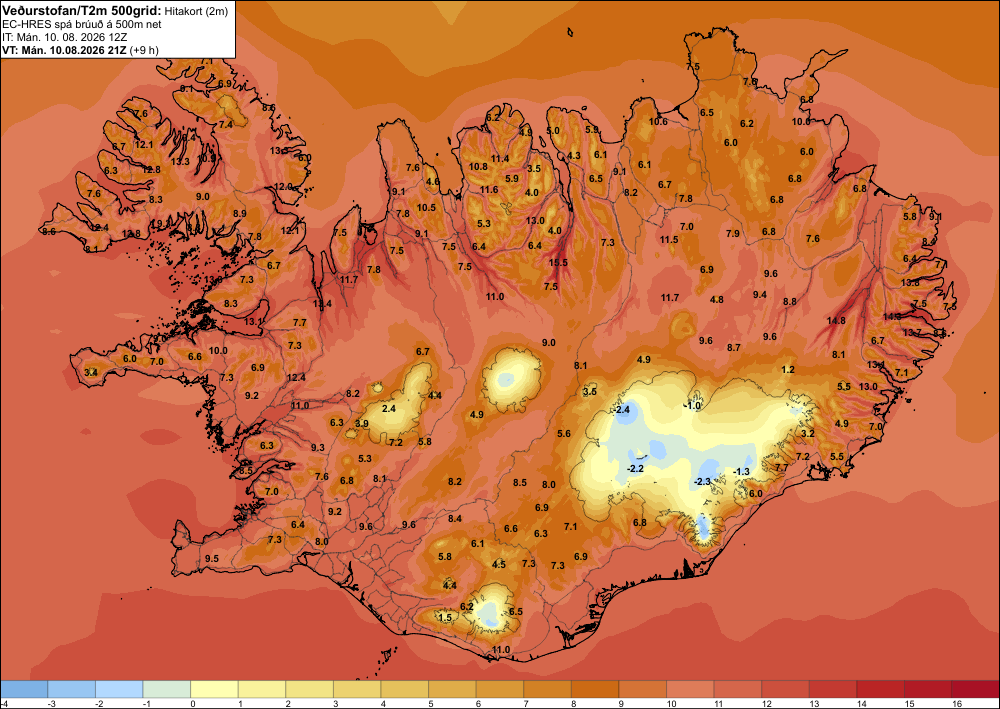Click the 9.5 value on the southwest peninsula
Image resolution: width=1000 pixels, height=709 pixels.
(212, 559)
